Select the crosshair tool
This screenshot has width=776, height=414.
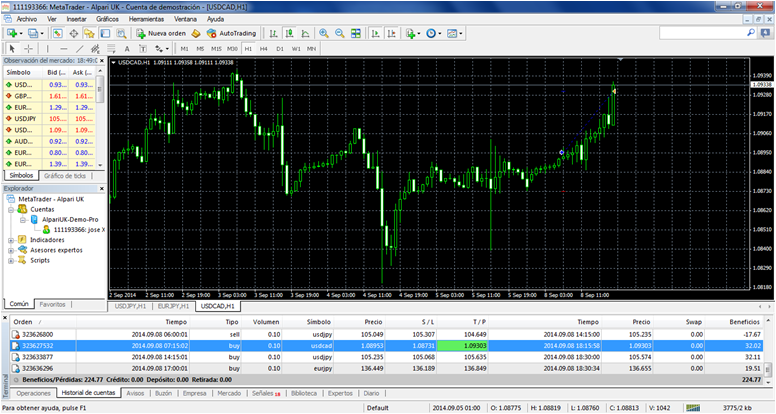[x=29, y=48]
